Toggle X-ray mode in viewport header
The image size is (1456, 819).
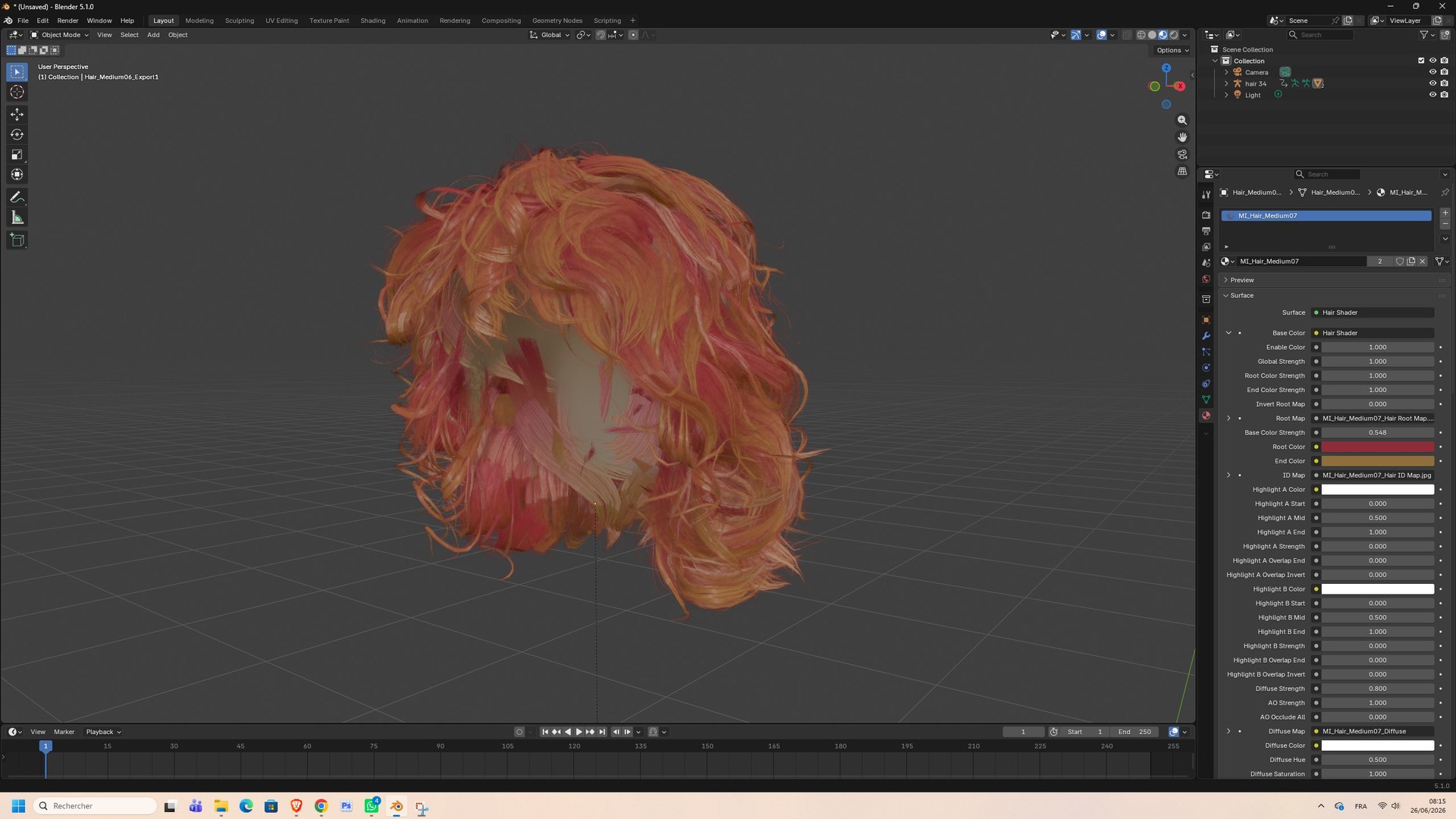[x=1127, y=35]
